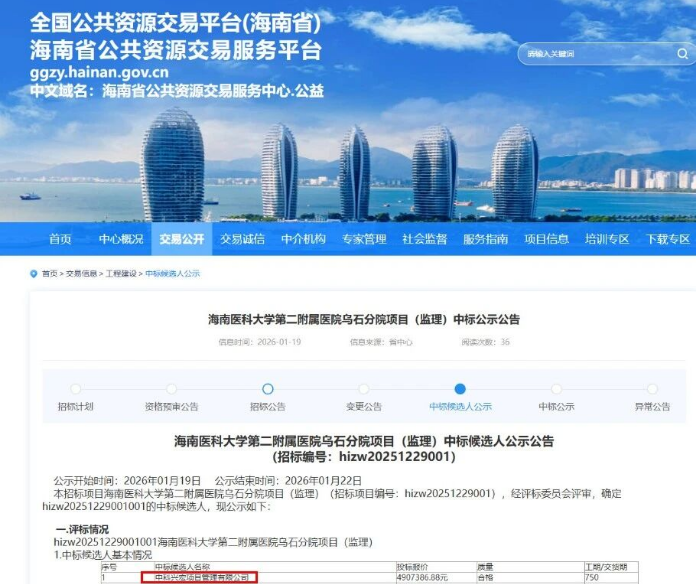The height and width of the screenshot is (584, 696).
Task: Select the 中标公示 step circle
Action: [556, 389]
